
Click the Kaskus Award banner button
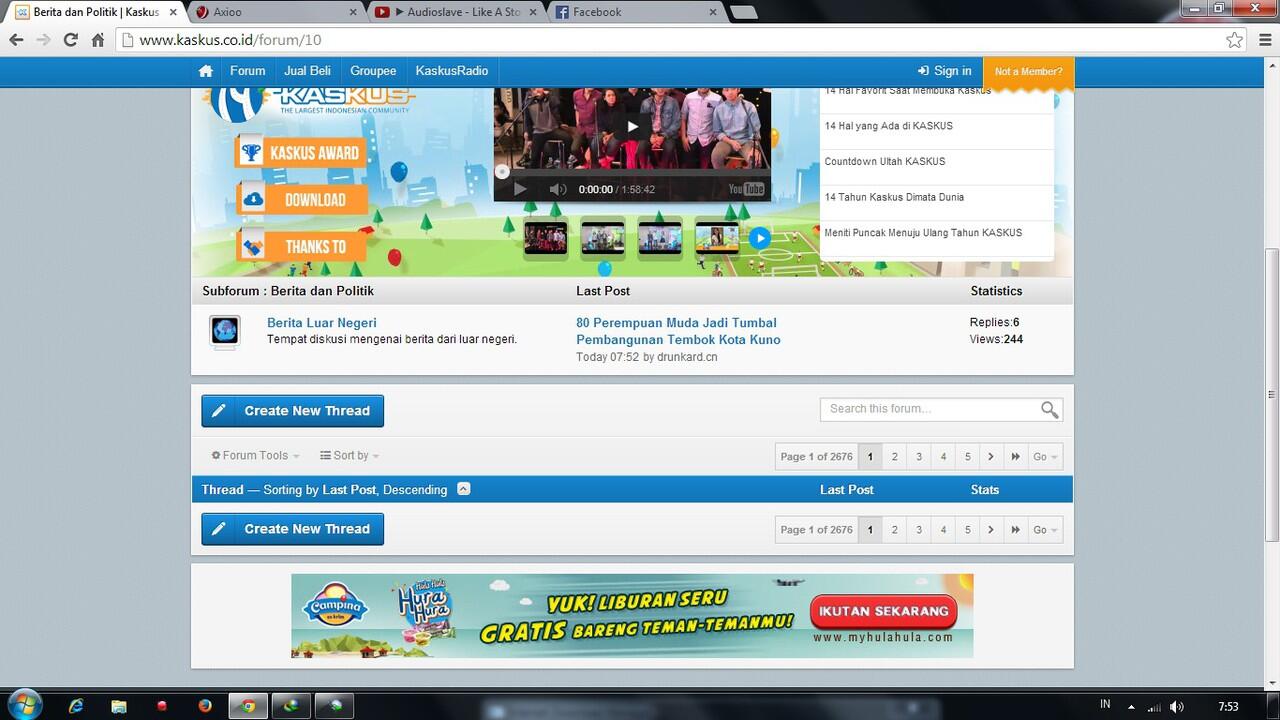[301, 153]
